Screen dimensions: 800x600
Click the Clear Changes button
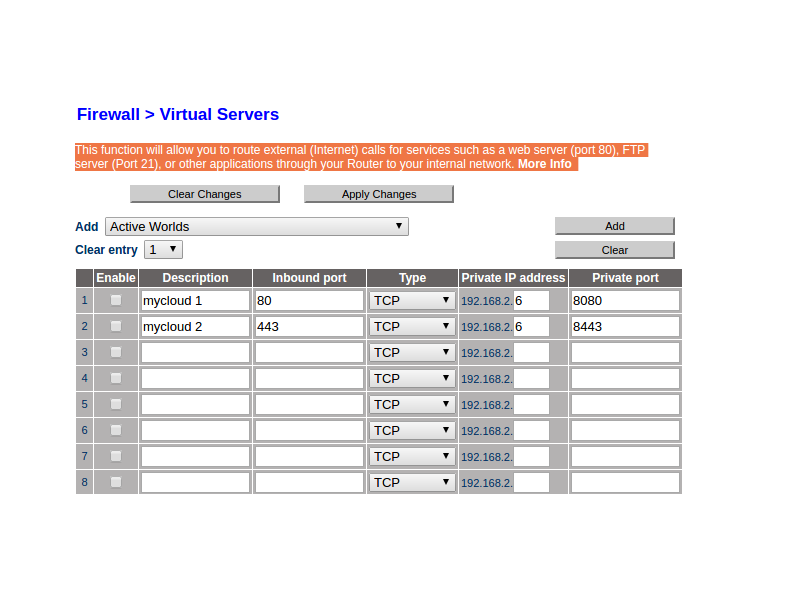click(x=205, y=194)
